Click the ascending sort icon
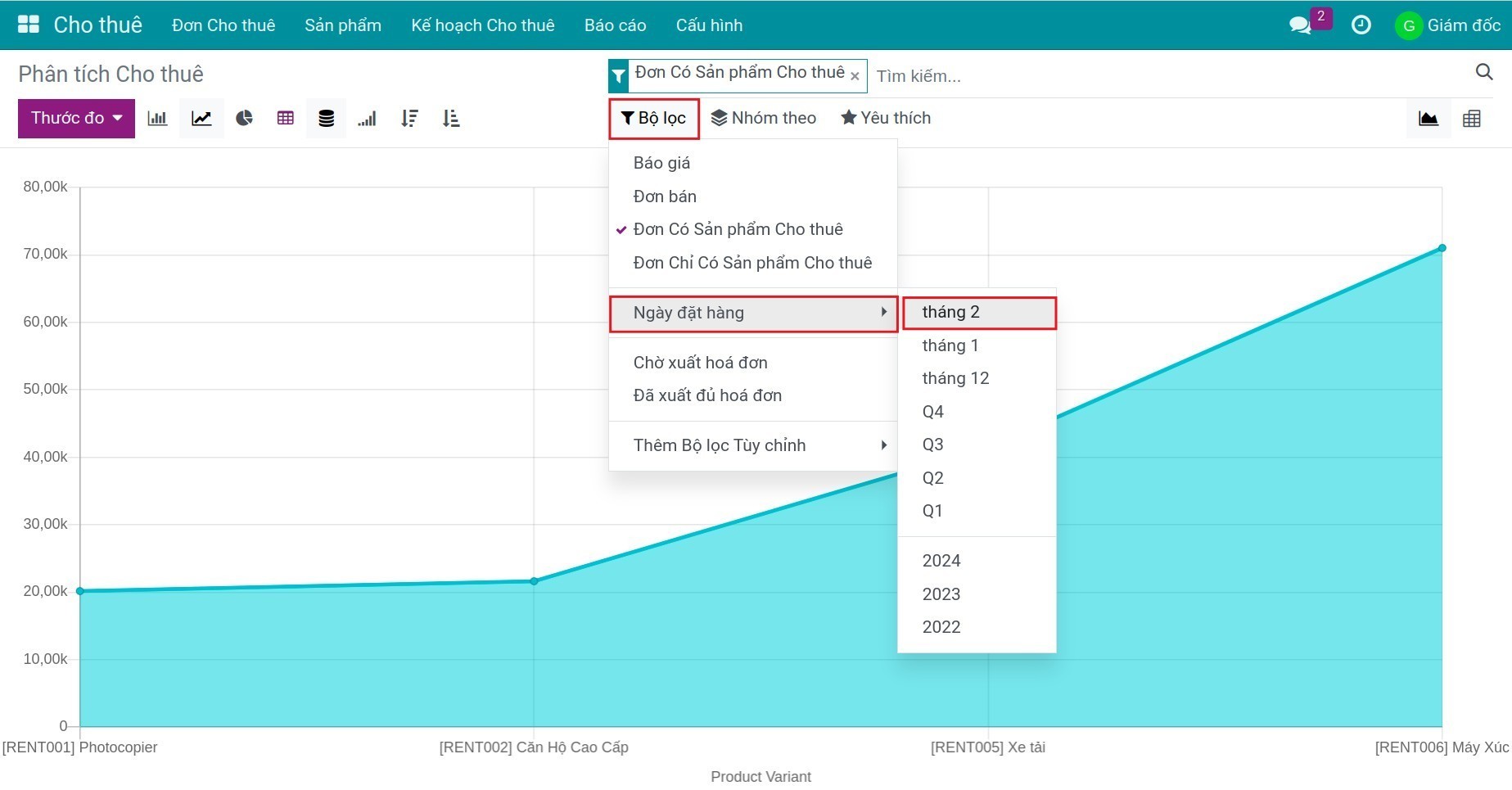Image resolution: width=1512 pixels, height=790 pixels. [x=451, y=119]
